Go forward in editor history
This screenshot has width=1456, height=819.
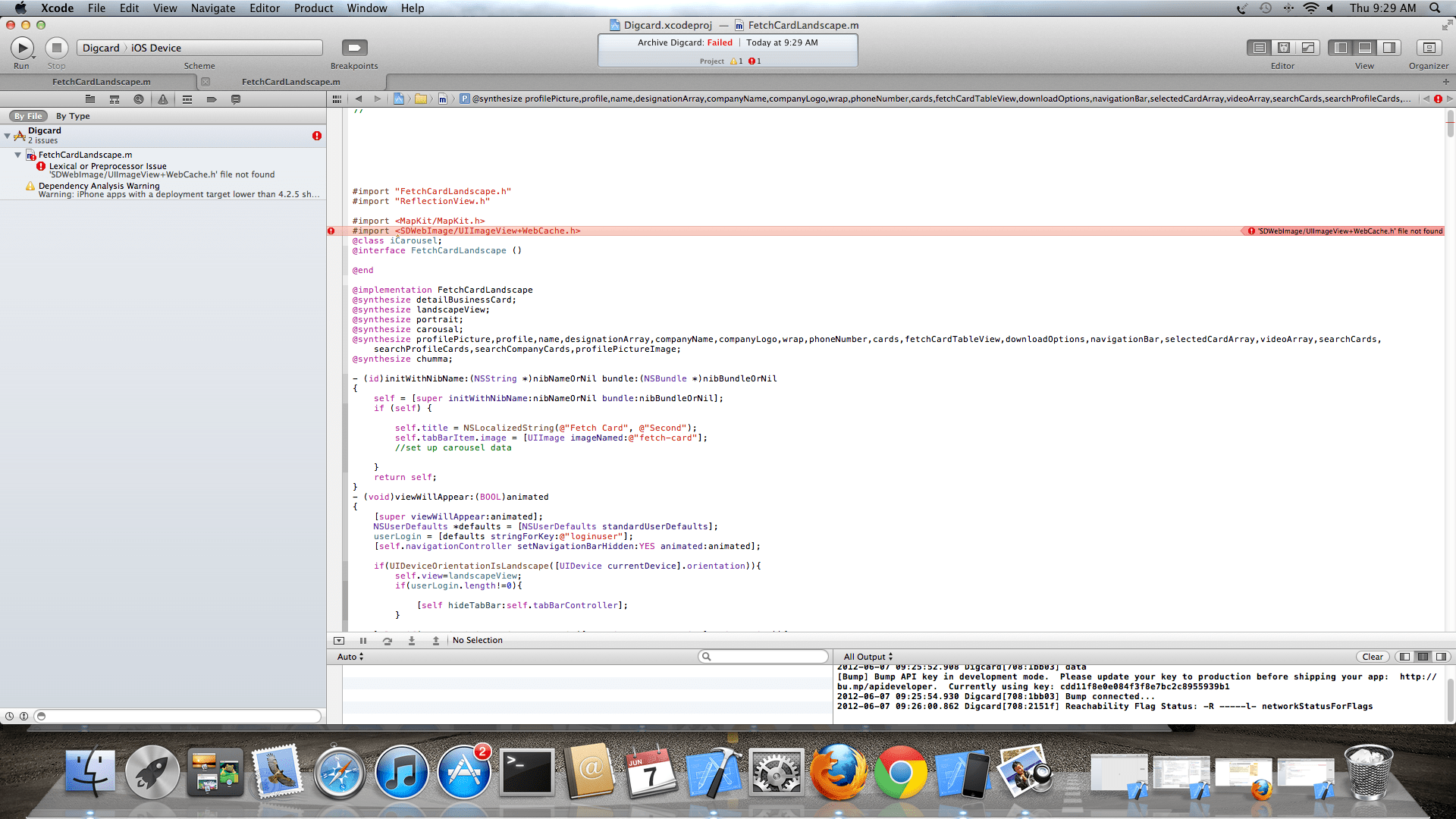click(377, 99)
